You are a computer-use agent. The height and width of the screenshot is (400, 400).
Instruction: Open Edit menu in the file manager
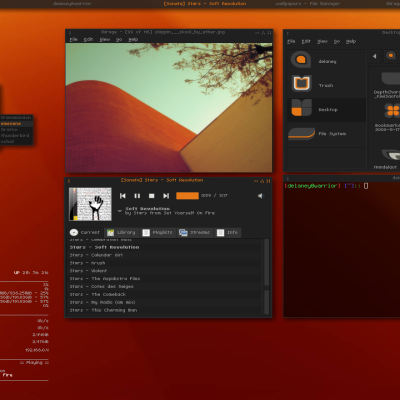coord(306,41)
